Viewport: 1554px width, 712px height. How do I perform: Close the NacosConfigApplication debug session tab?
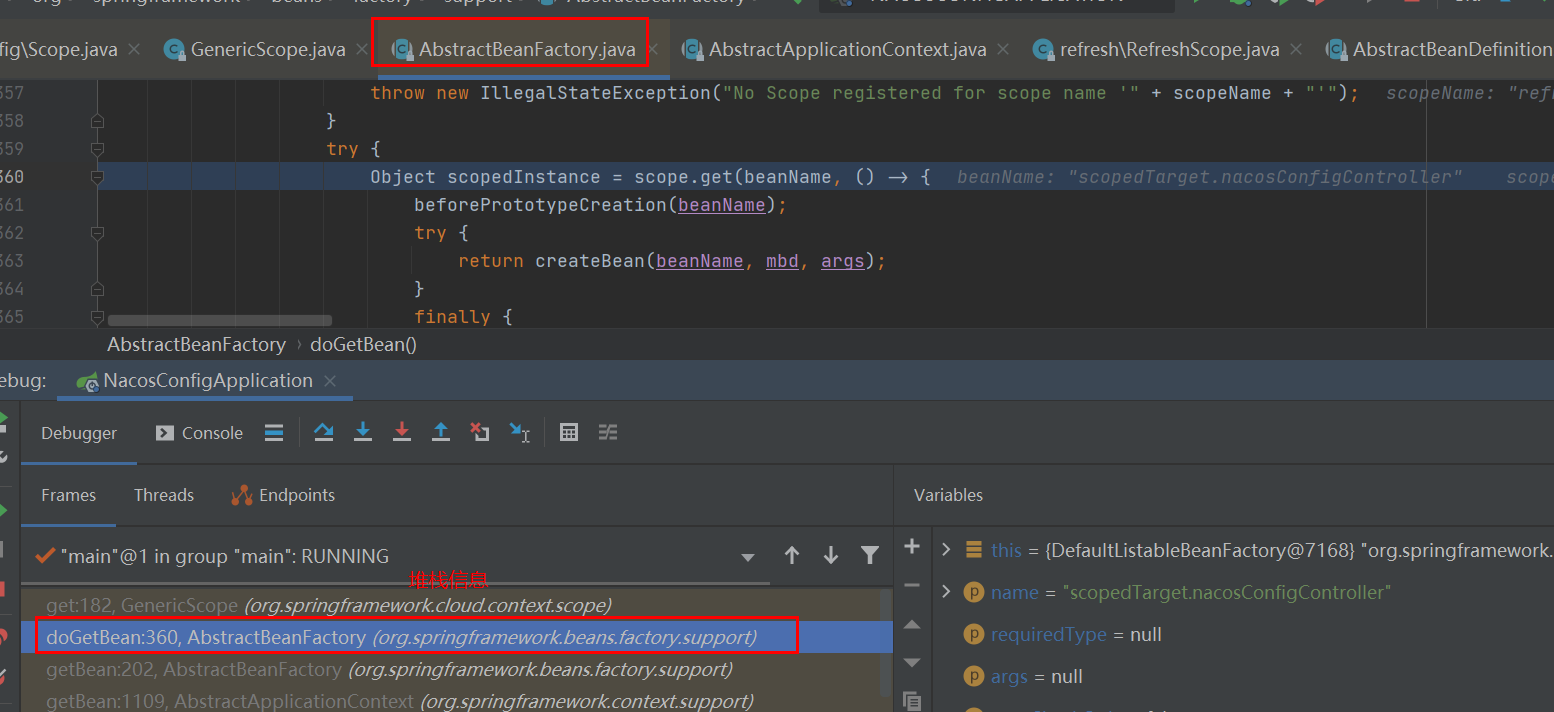tap(330, 381)
